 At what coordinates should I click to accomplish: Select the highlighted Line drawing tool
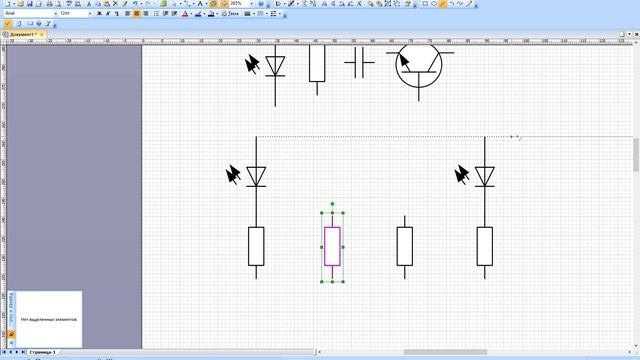(443, 4)
